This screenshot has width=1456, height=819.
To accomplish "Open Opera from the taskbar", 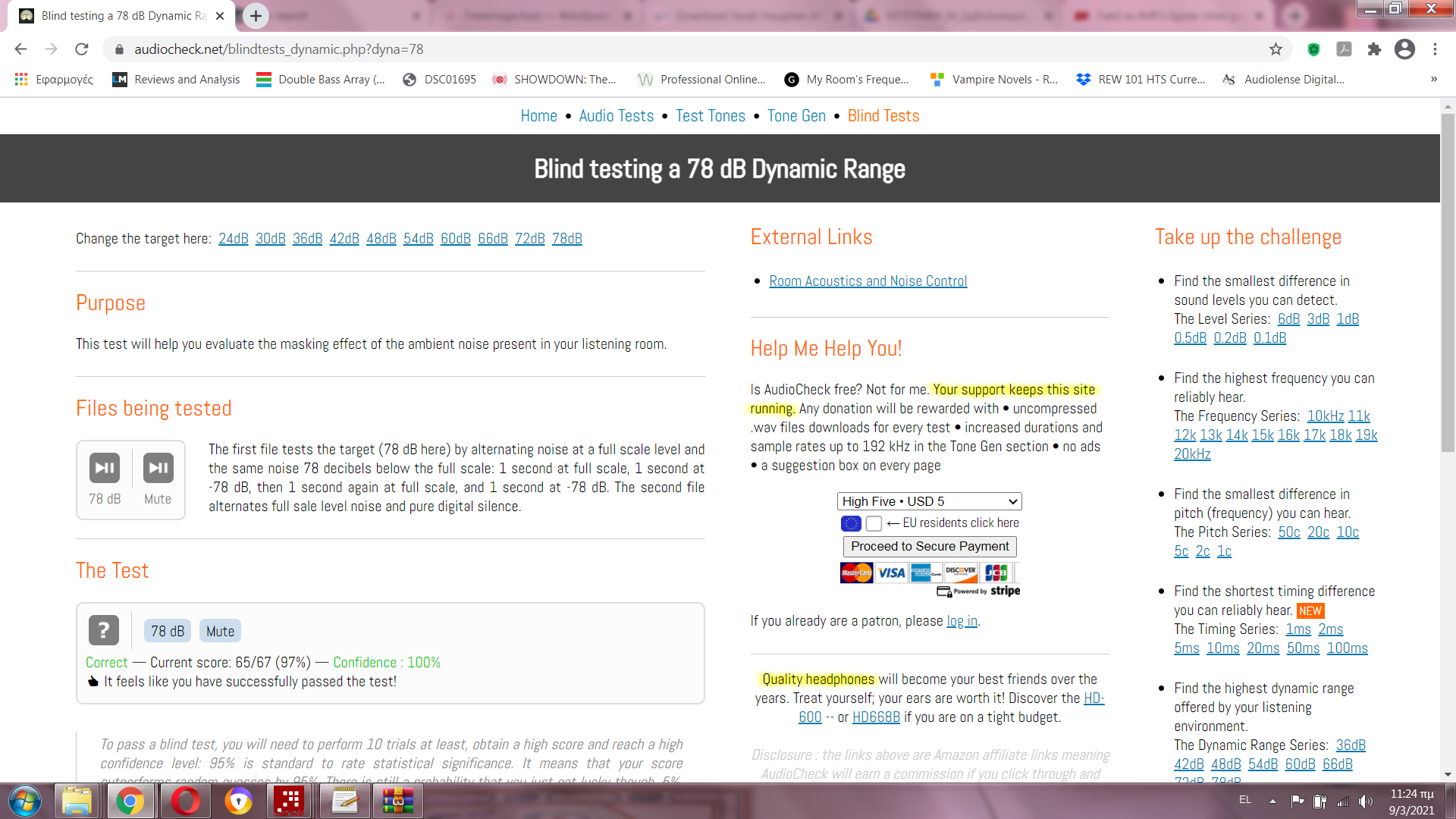I will point(185,801).
